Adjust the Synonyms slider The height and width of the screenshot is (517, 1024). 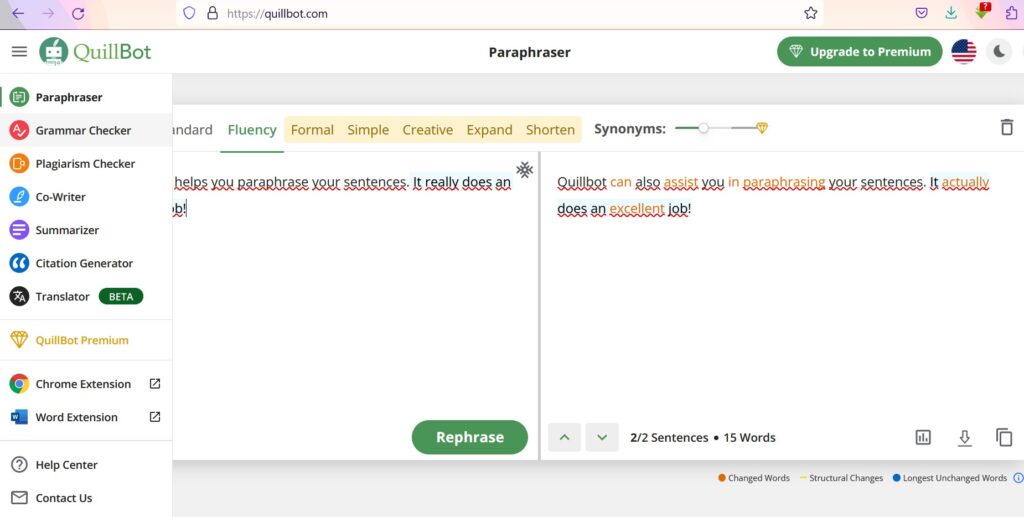pyautogui.click(x=704, y=128)
